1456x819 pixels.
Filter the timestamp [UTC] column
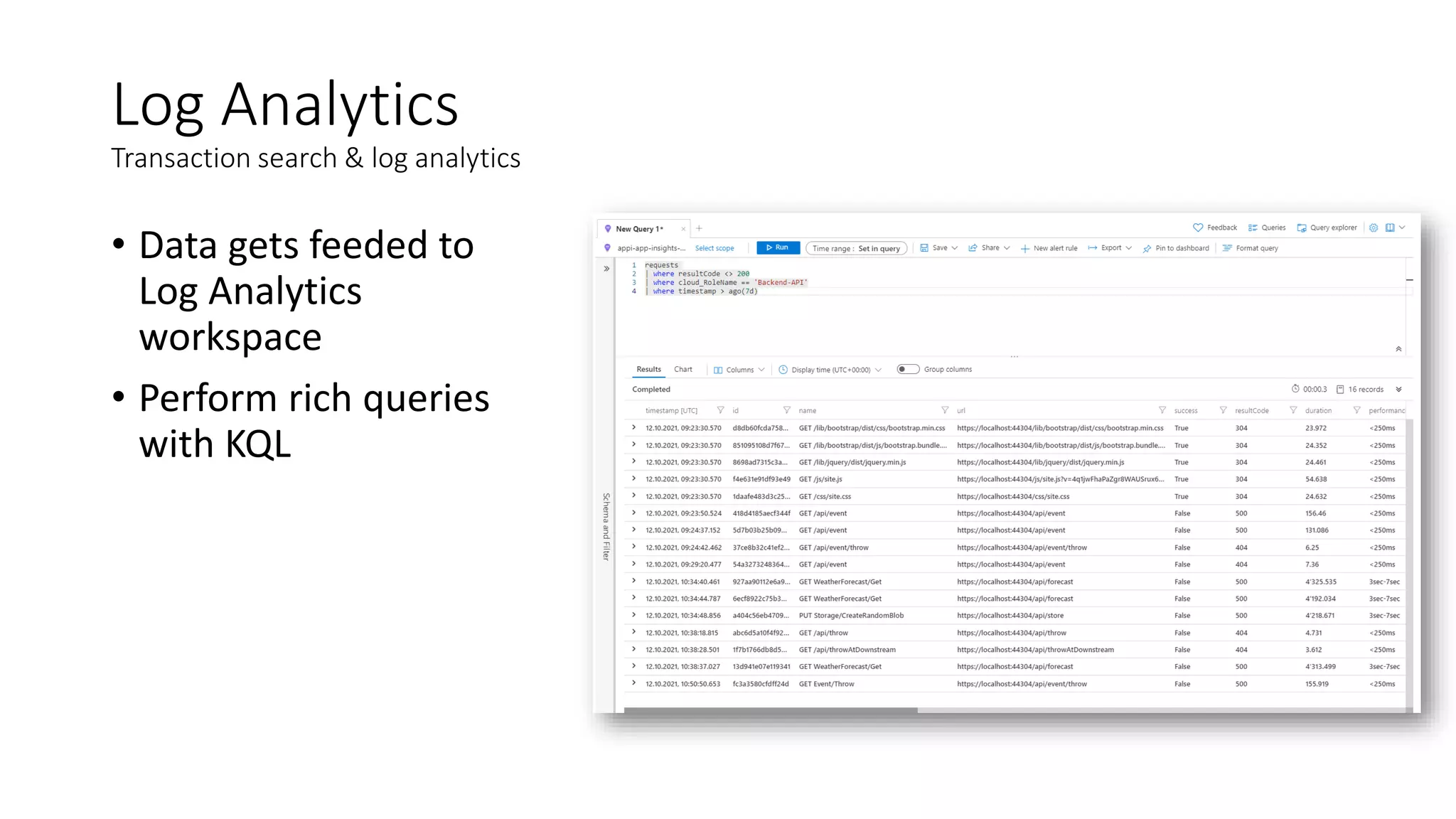(720, 410)
